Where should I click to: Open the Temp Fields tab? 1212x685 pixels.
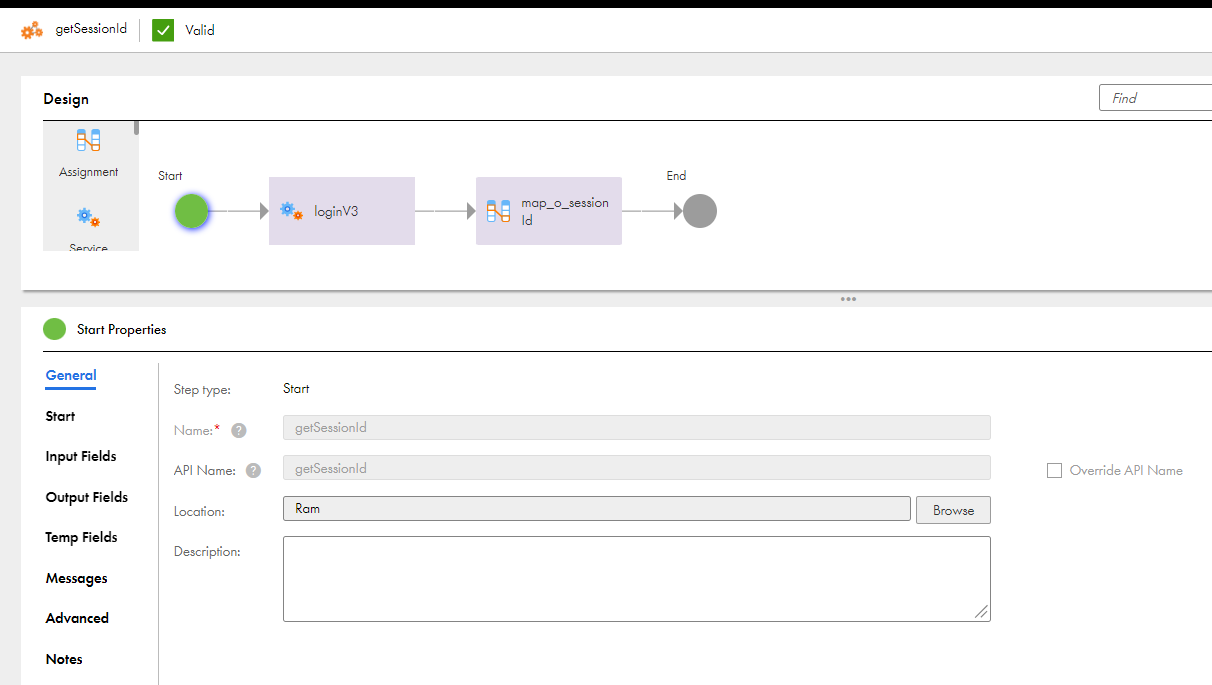(81, 537)
